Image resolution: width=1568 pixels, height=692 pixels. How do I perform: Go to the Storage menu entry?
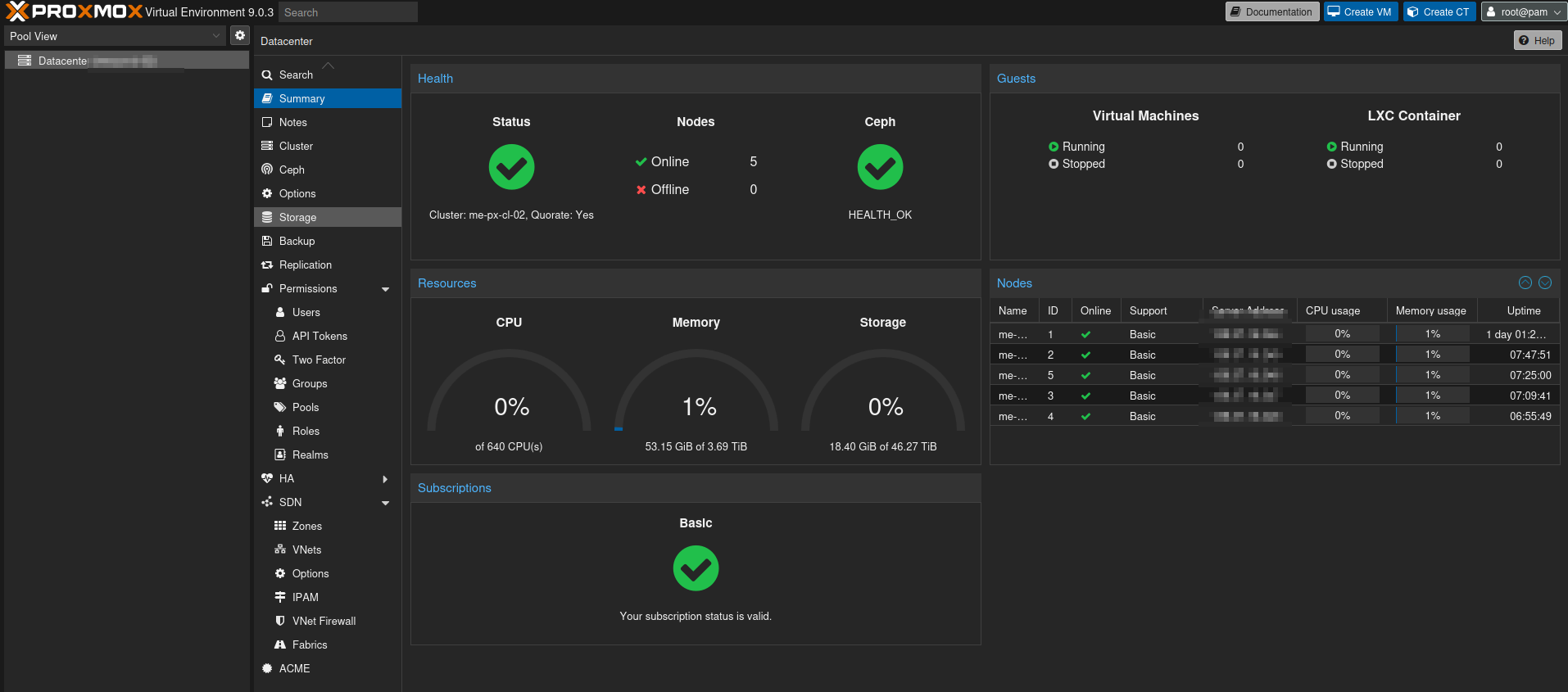point(328,217)
